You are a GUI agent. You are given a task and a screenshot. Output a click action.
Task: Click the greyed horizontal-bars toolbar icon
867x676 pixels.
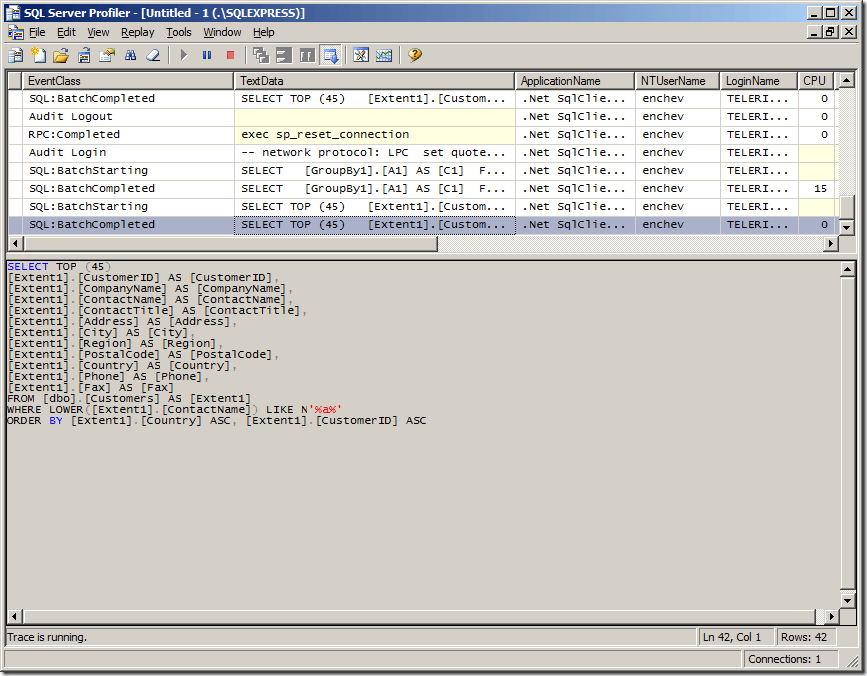click(284, 55)
